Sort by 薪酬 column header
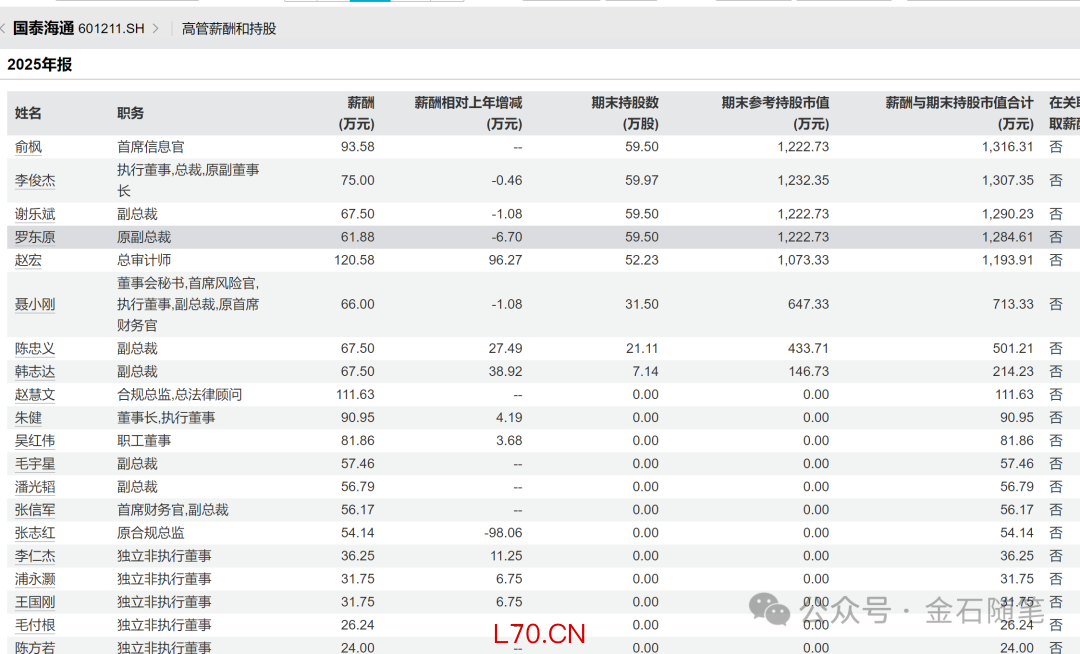The height and width of the screenshot is (654, 1080). [360, 113]
